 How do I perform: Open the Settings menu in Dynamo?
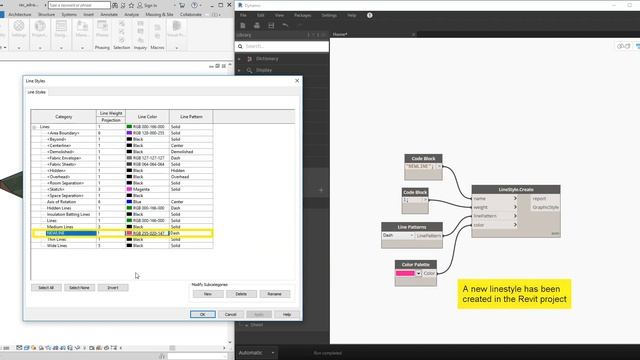329,15
